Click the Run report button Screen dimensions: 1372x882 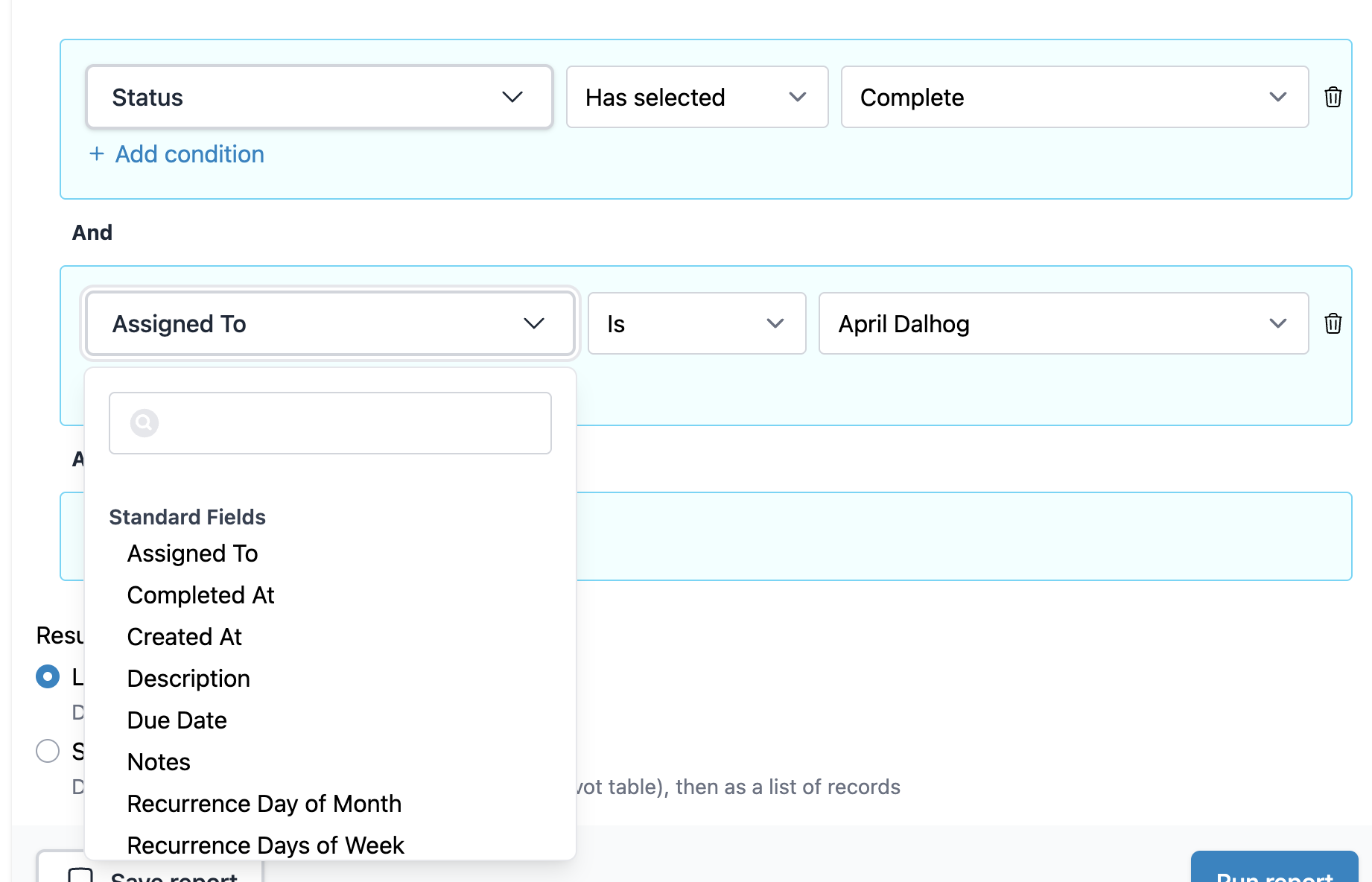[x=1274, y=870]
